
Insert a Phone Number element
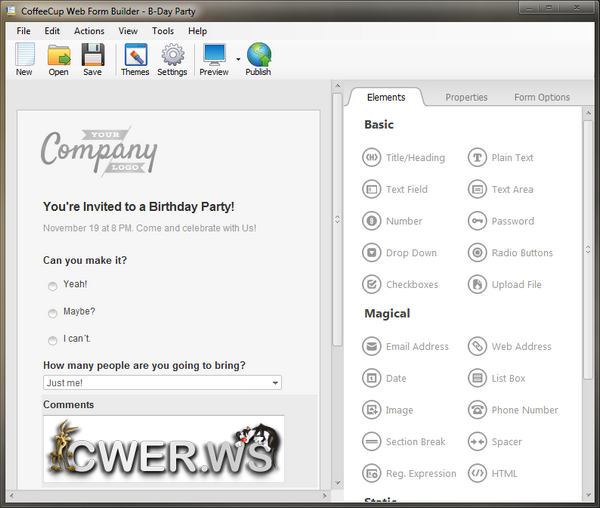tap(513, 410)
